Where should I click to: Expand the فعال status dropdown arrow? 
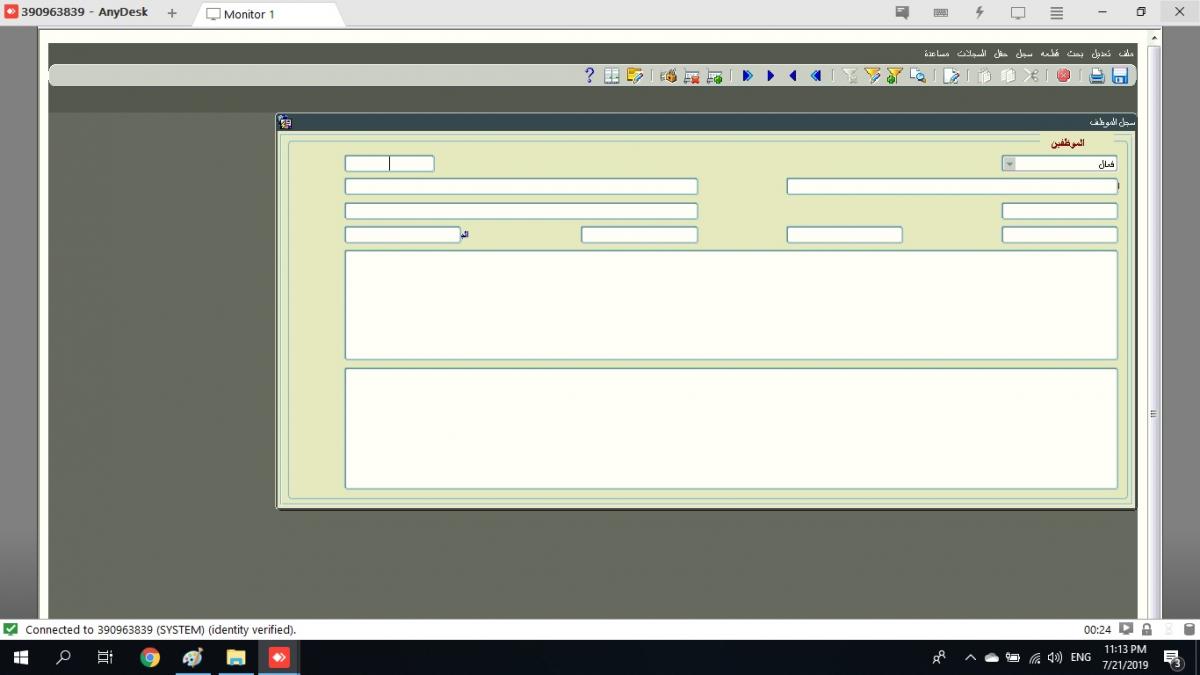tap(1009, 164)
